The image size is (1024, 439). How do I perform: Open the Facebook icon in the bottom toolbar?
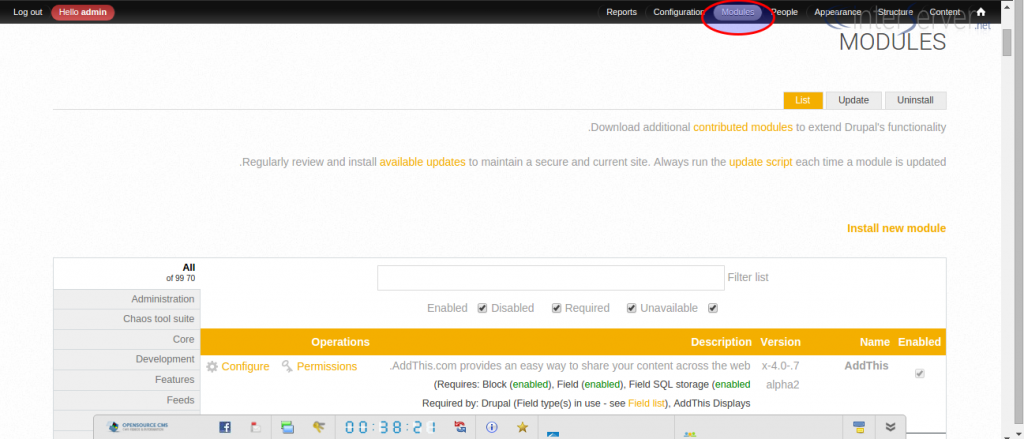click(225, 427)
